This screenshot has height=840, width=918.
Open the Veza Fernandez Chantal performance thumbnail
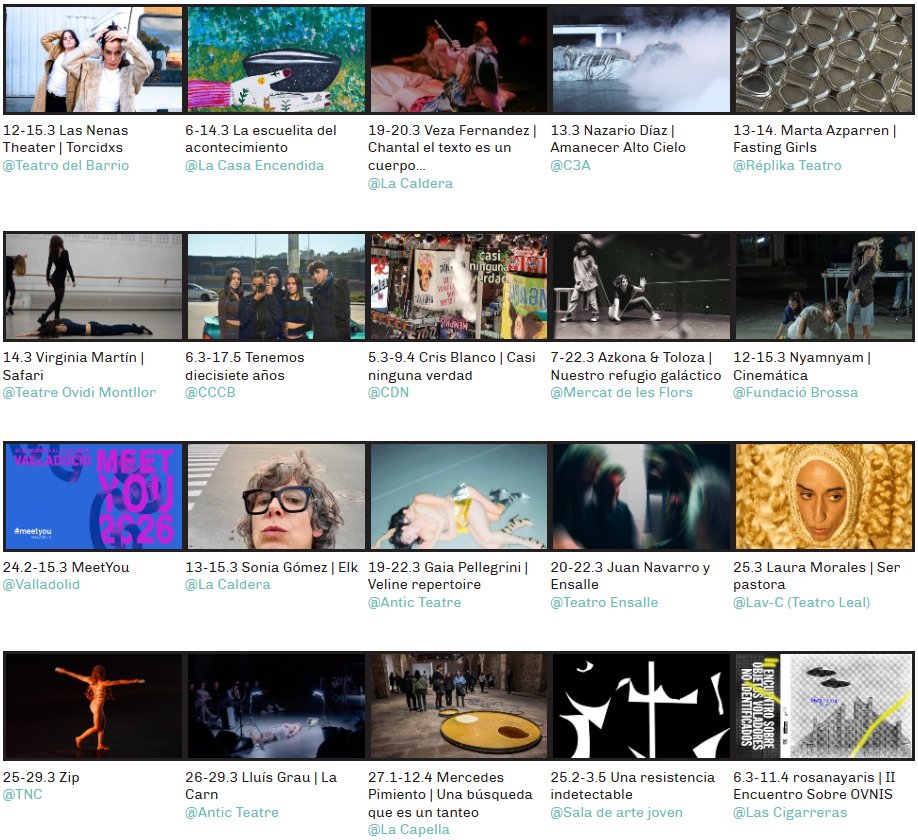pyautogui.click(x=459, y=59)
